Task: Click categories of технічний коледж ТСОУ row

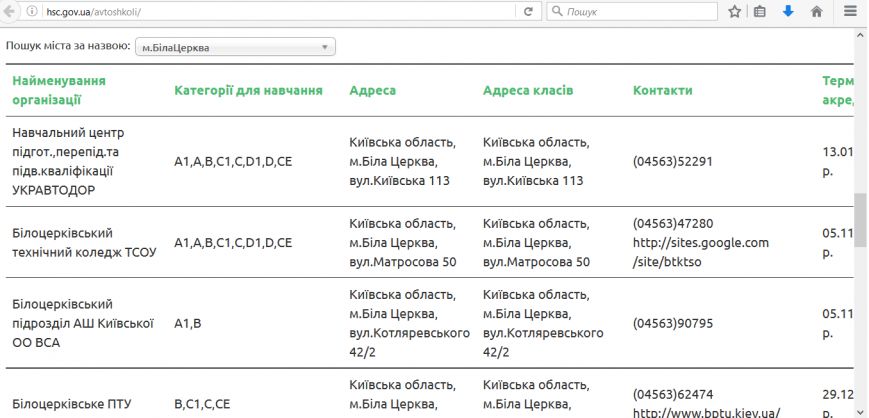Action: click(x=233, y=242)
